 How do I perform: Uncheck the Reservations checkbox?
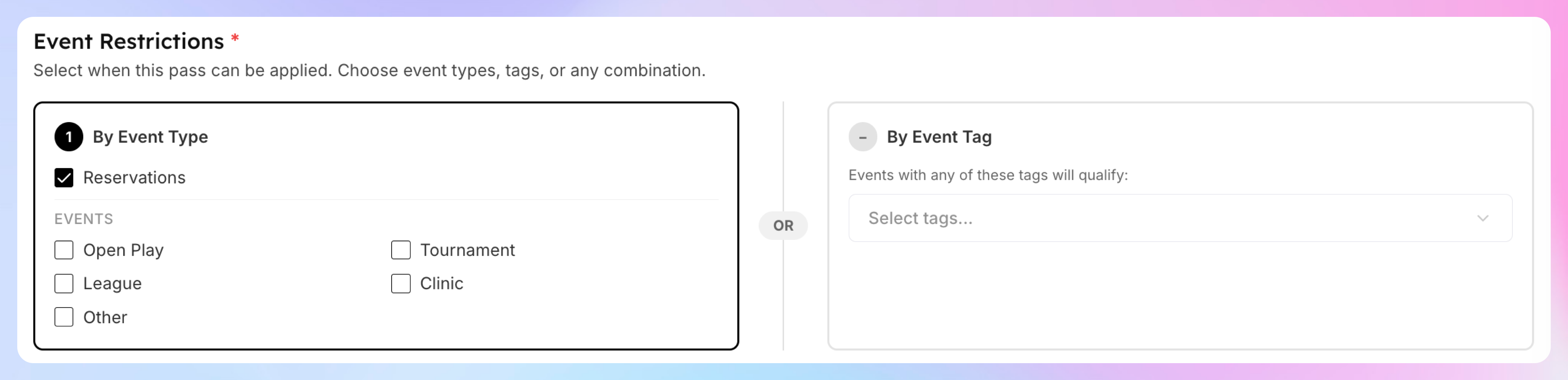(64, 177)
